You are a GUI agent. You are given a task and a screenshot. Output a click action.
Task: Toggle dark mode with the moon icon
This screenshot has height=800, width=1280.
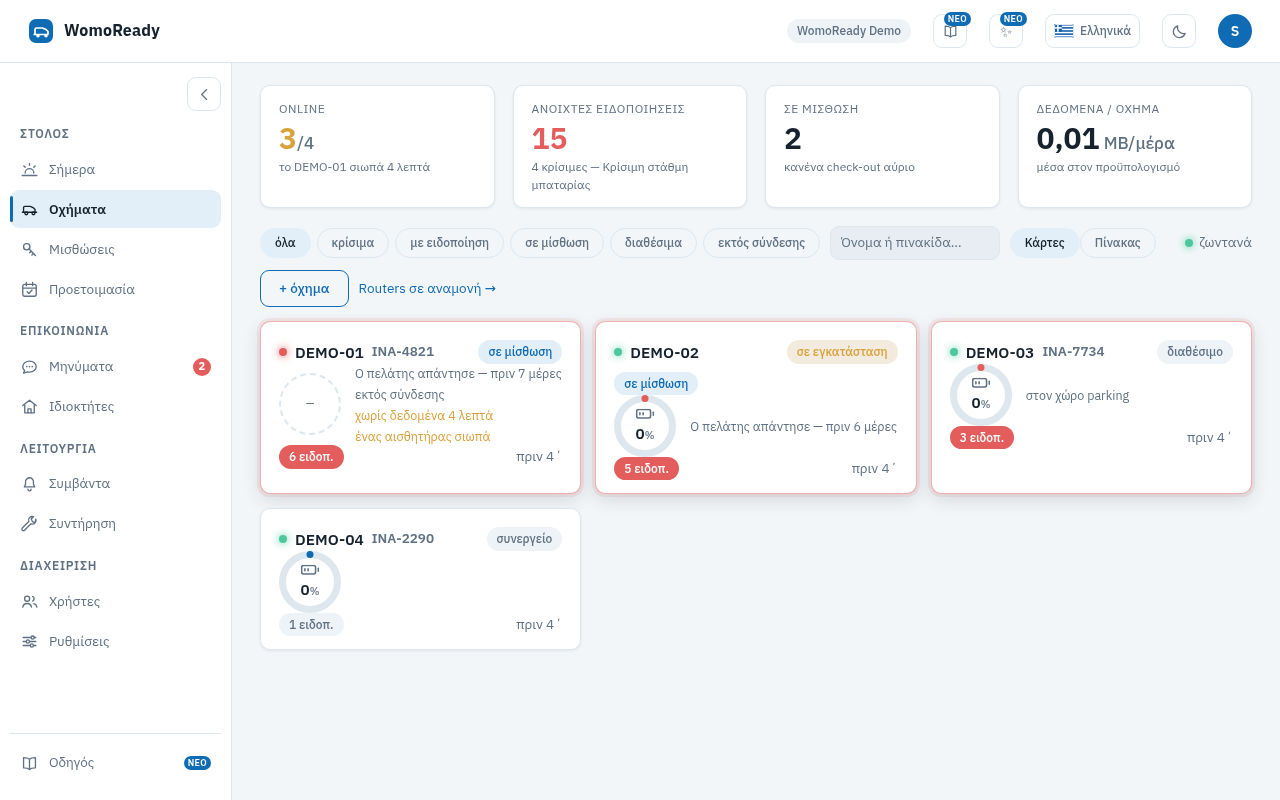coord(1179,31)
